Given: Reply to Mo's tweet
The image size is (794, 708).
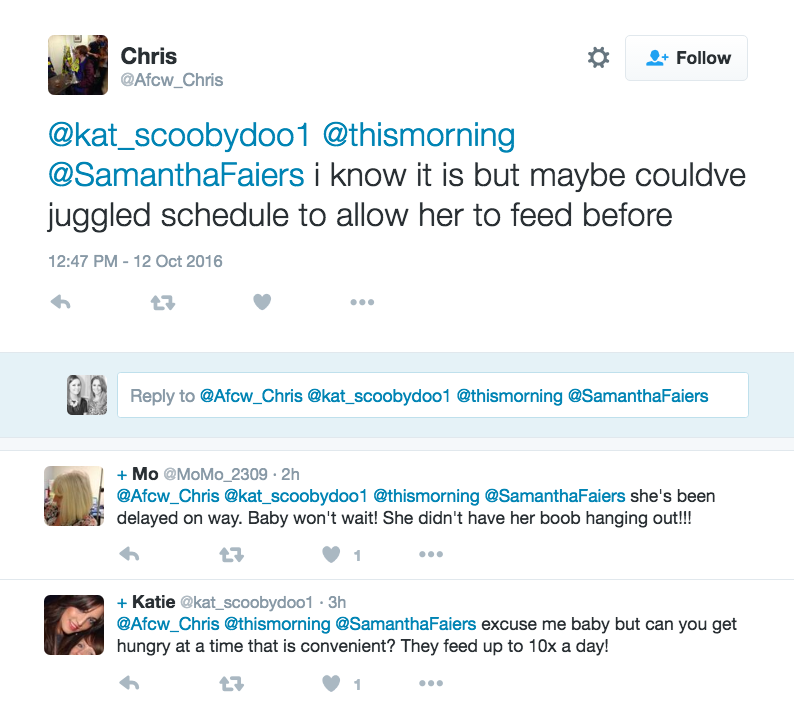Looking at the screenshot, I should point(129,554).
